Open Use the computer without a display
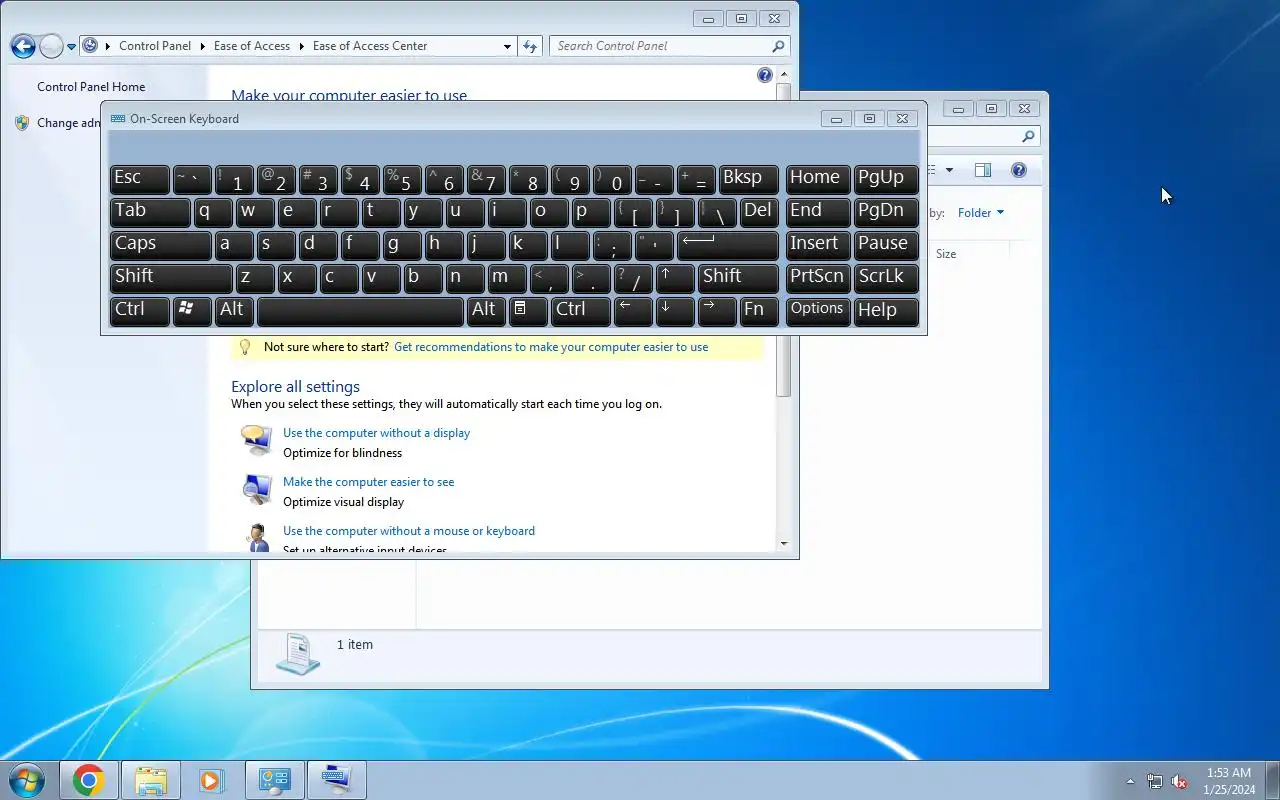 [376, 433]
